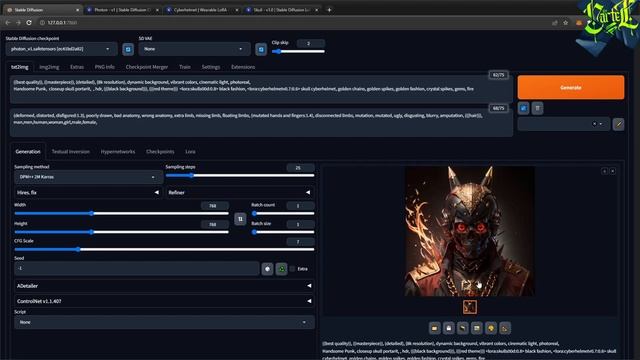Switch to the Extras tab
Screen dimensions: 640x360
click(x=77, y=67)
